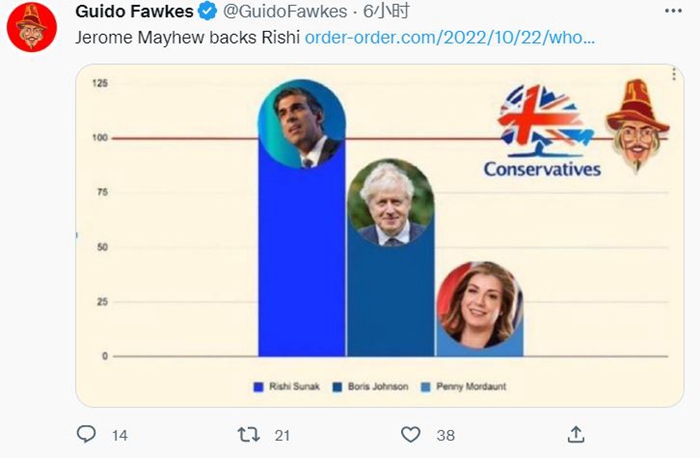Image resolution: width=700 pixels, height=458 pixels.
Task: Click the reply speech bubble icon
Action: (x=87, y=434)
